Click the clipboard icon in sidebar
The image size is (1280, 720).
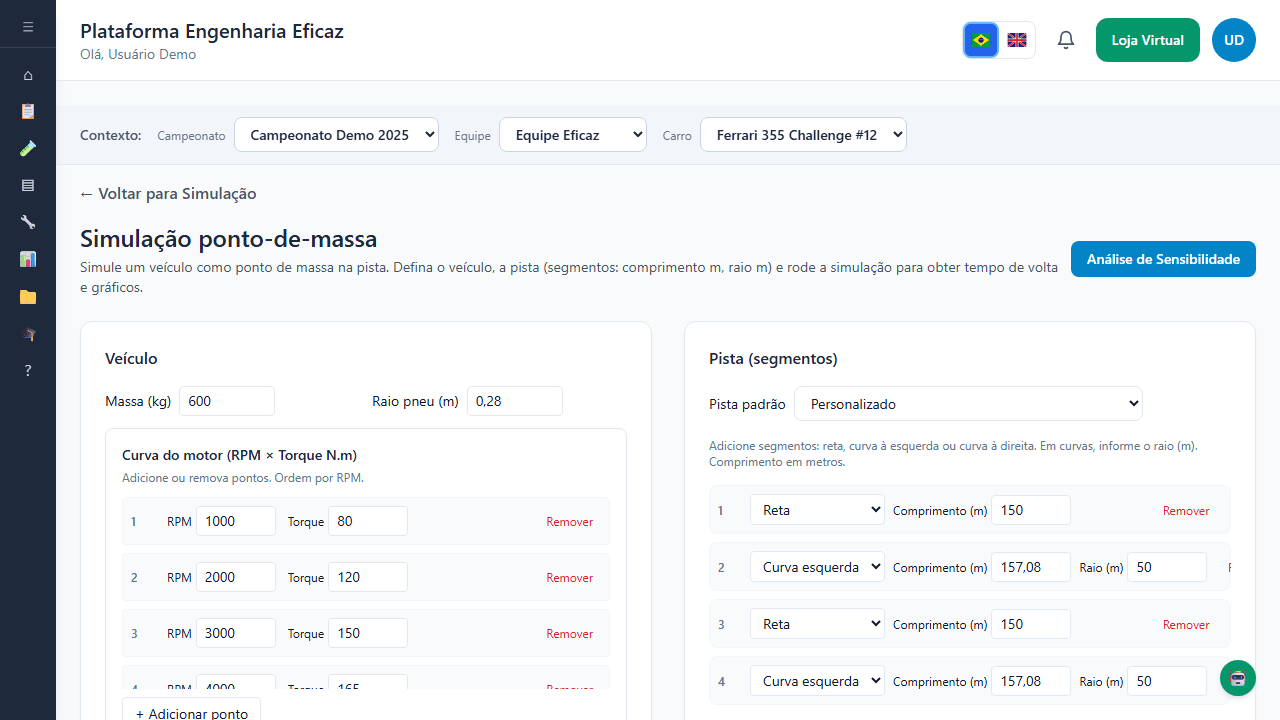point(28,111)
